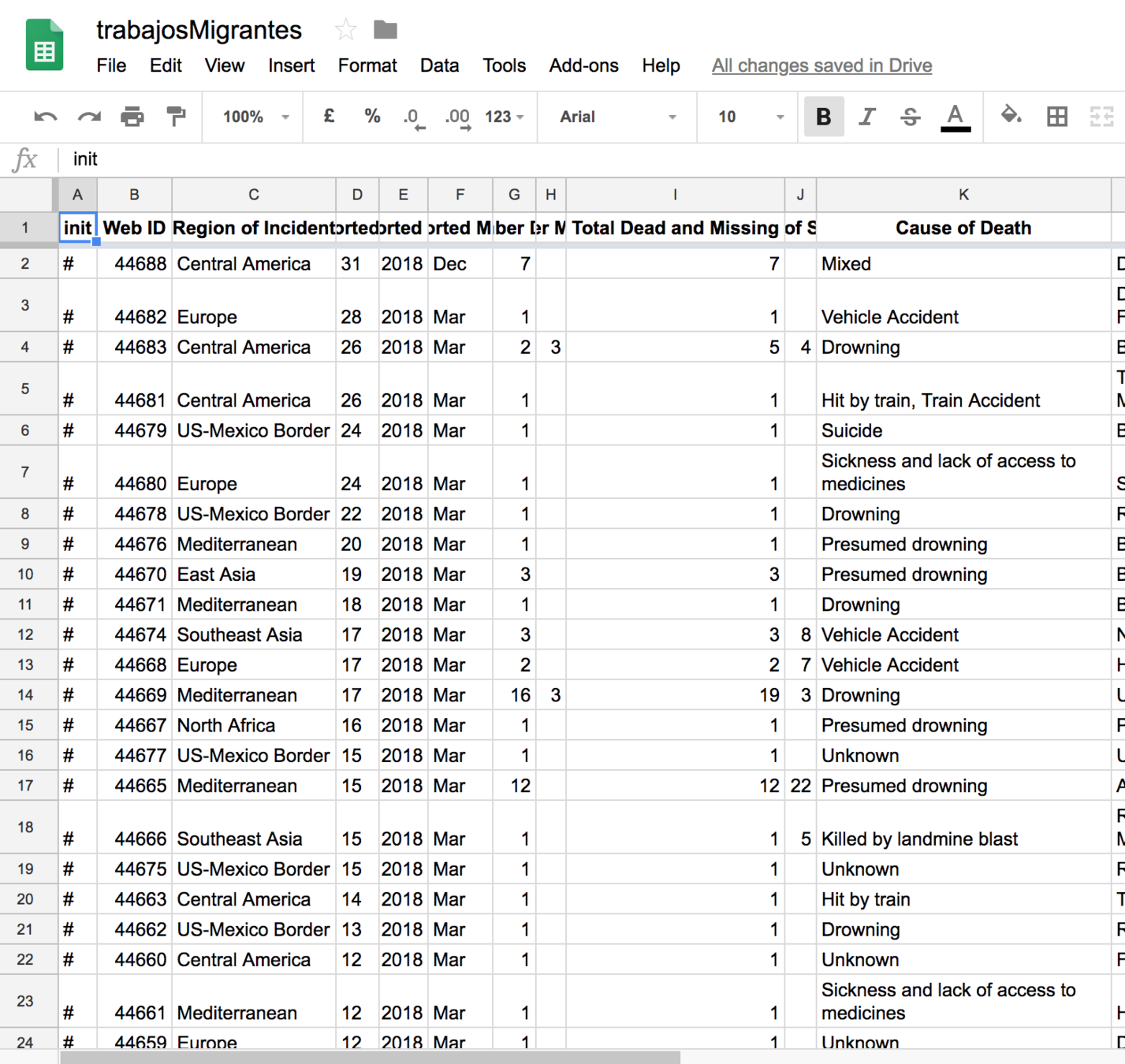This screenshot has height=1064, width=1125.
Task: Select row 1 header
Action: click(25, 228)
